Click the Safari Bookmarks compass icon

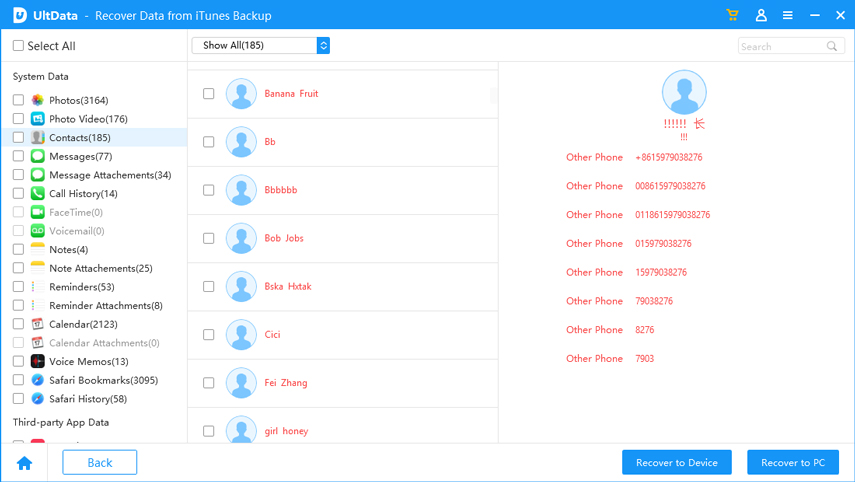coord(37,380)
